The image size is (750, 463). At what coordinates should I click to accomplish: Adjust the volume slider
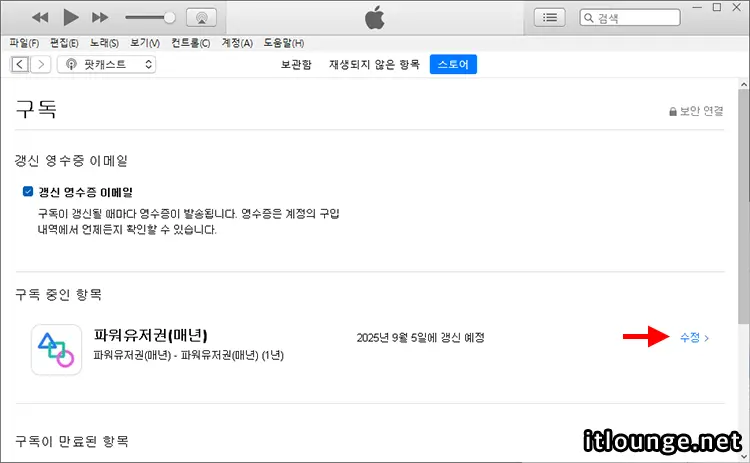click(150, 18)
